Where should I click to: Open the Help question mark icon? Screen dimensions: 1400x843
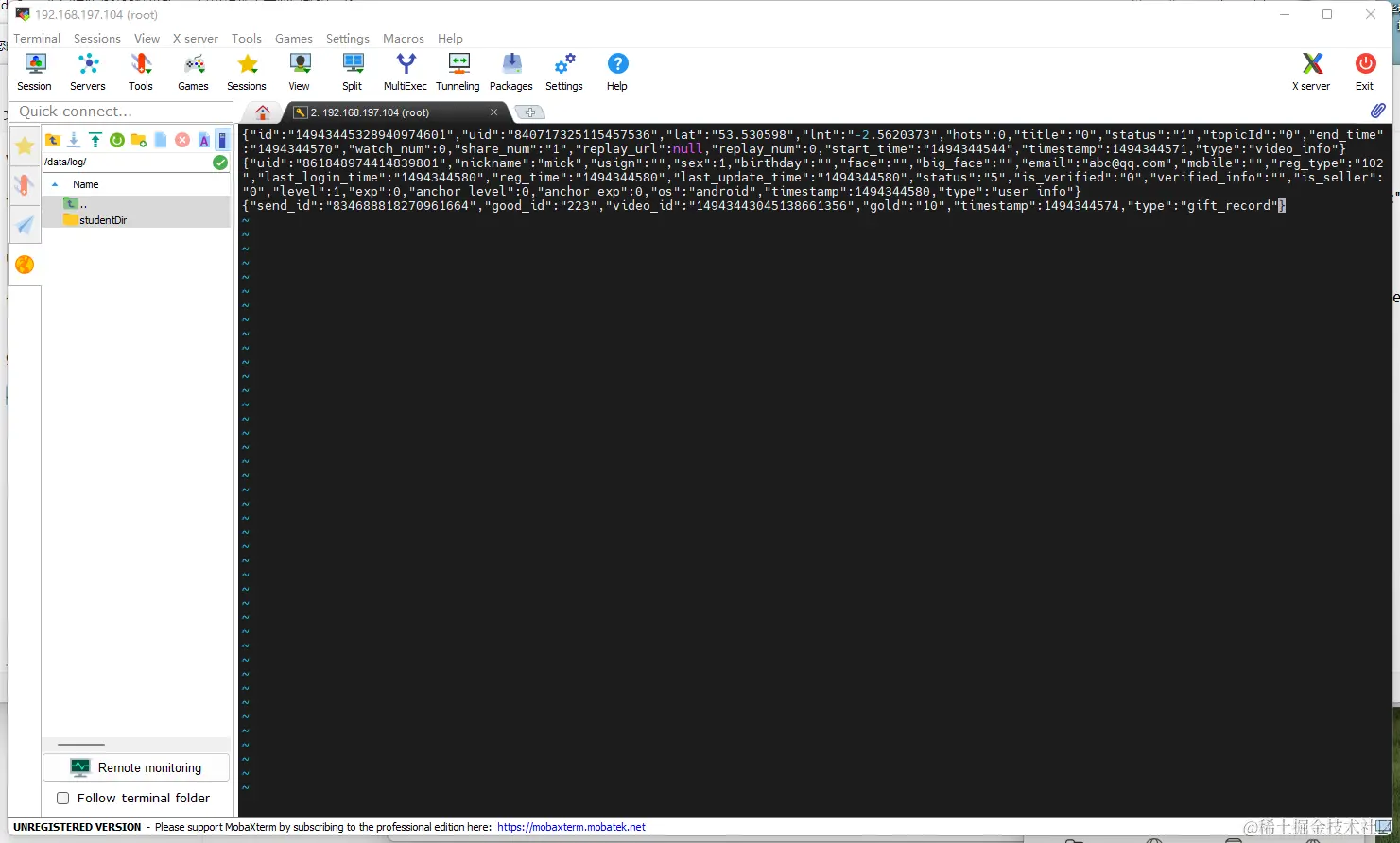coord(617,72)
